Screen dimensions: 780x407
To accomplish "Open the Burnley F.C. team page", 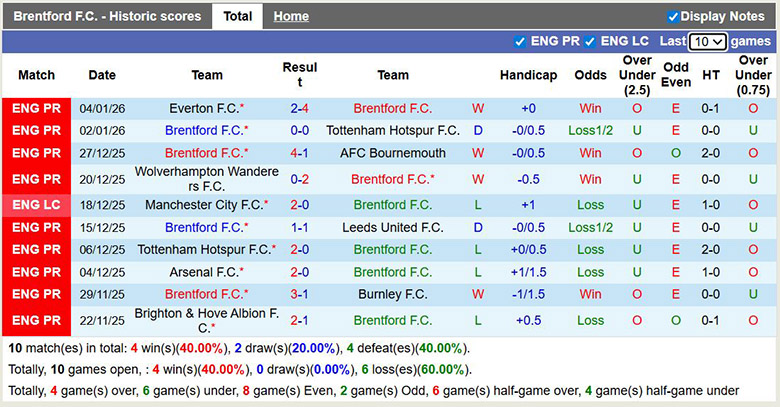I will 393,294.
